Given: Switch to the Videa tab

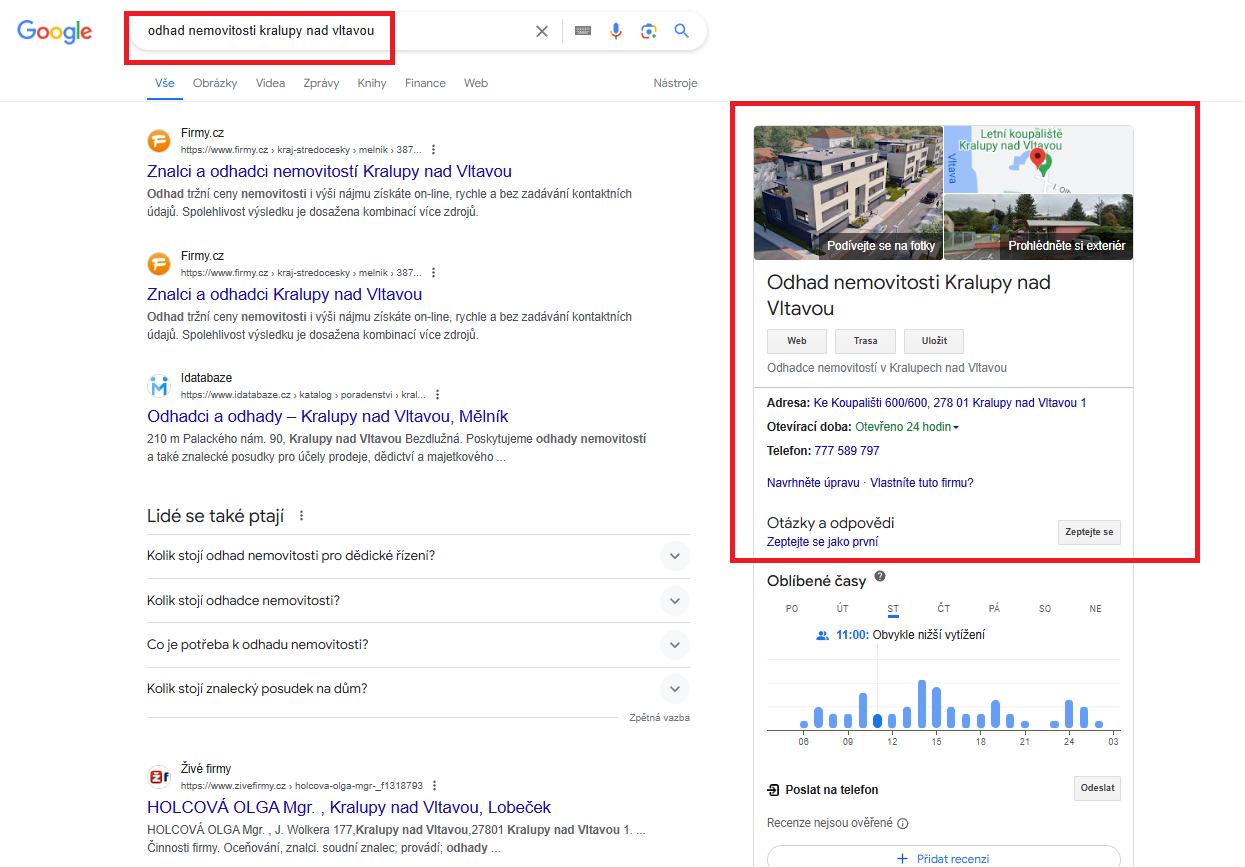Looking at the screenshot, I should (270, 84).
